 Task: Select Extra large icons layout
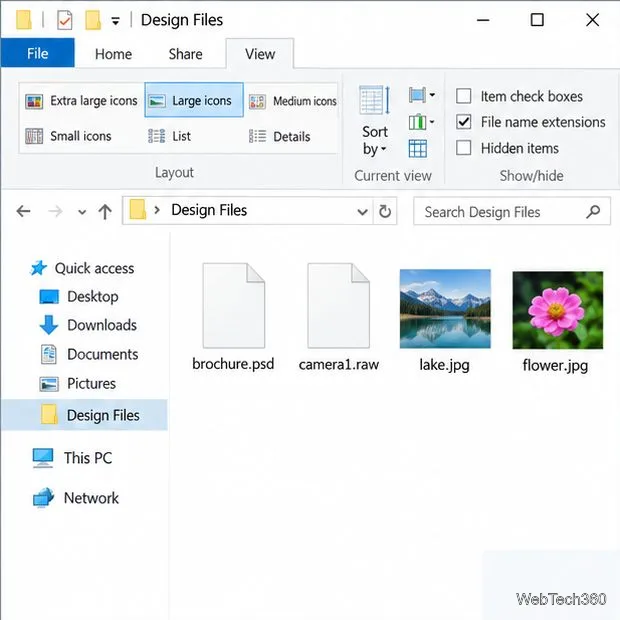(81, 101)
